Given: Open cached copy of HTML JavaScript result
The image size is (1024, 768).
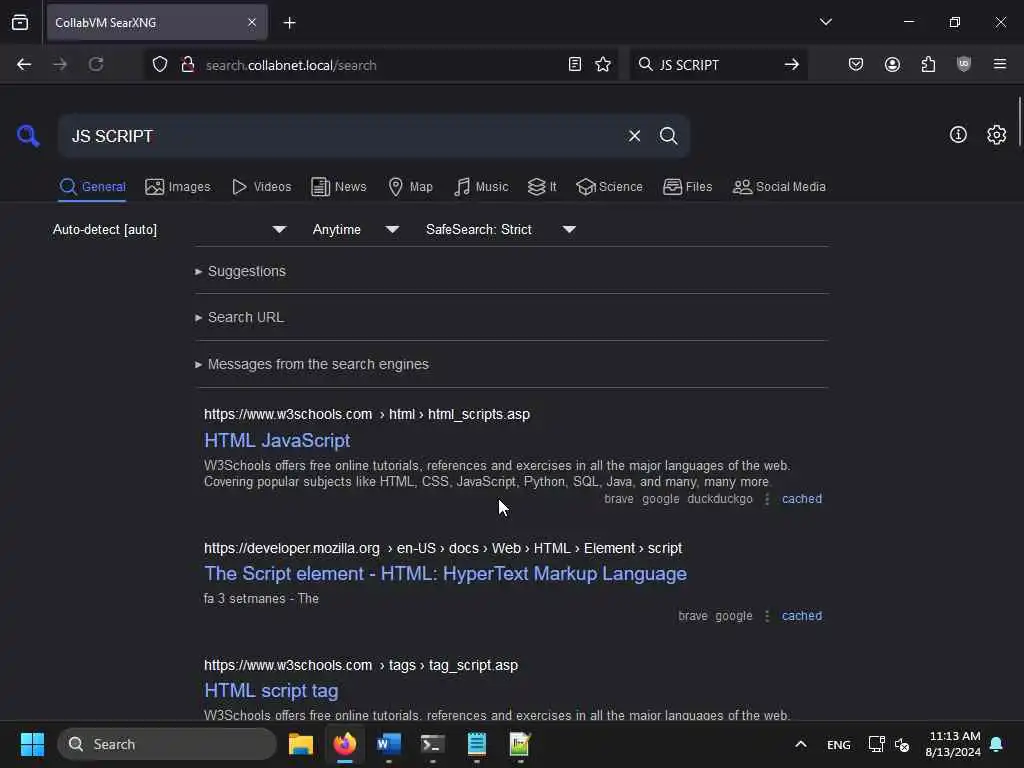Looking at the screenshot, I should [x=802, y=499].
